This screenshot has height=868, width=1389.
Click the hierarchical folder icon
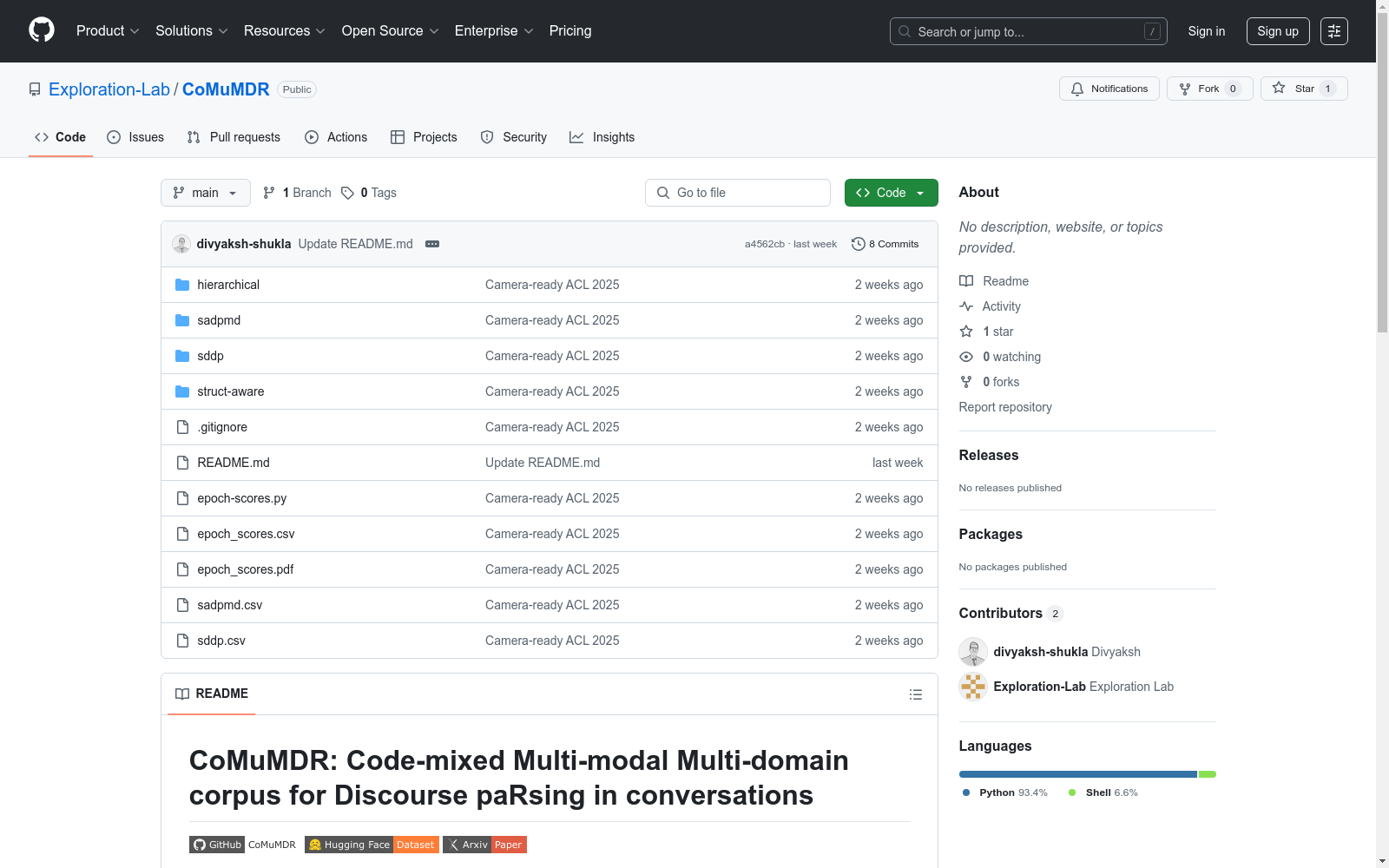182,285
